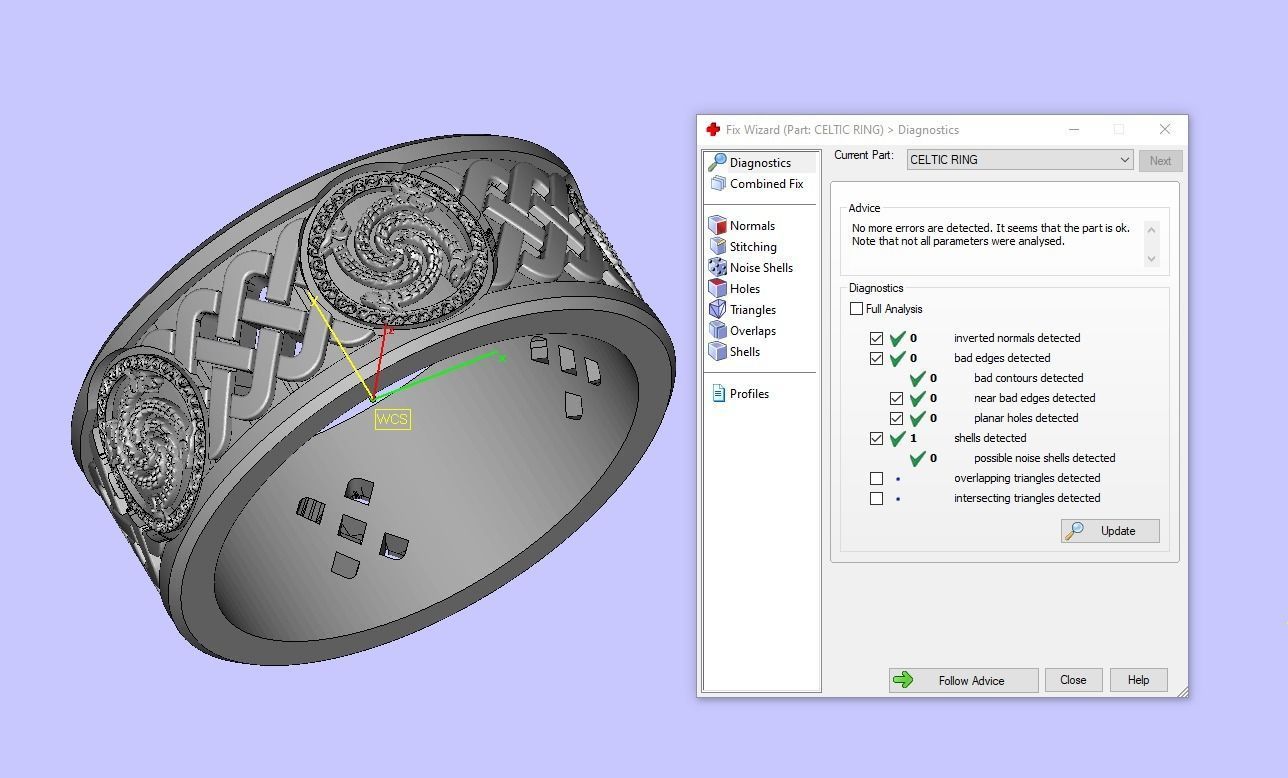The height and width of the screenshot is (778, 1288).
Task: Toggle near bad edges detected checkbox
Action: [x=897, y=398]
